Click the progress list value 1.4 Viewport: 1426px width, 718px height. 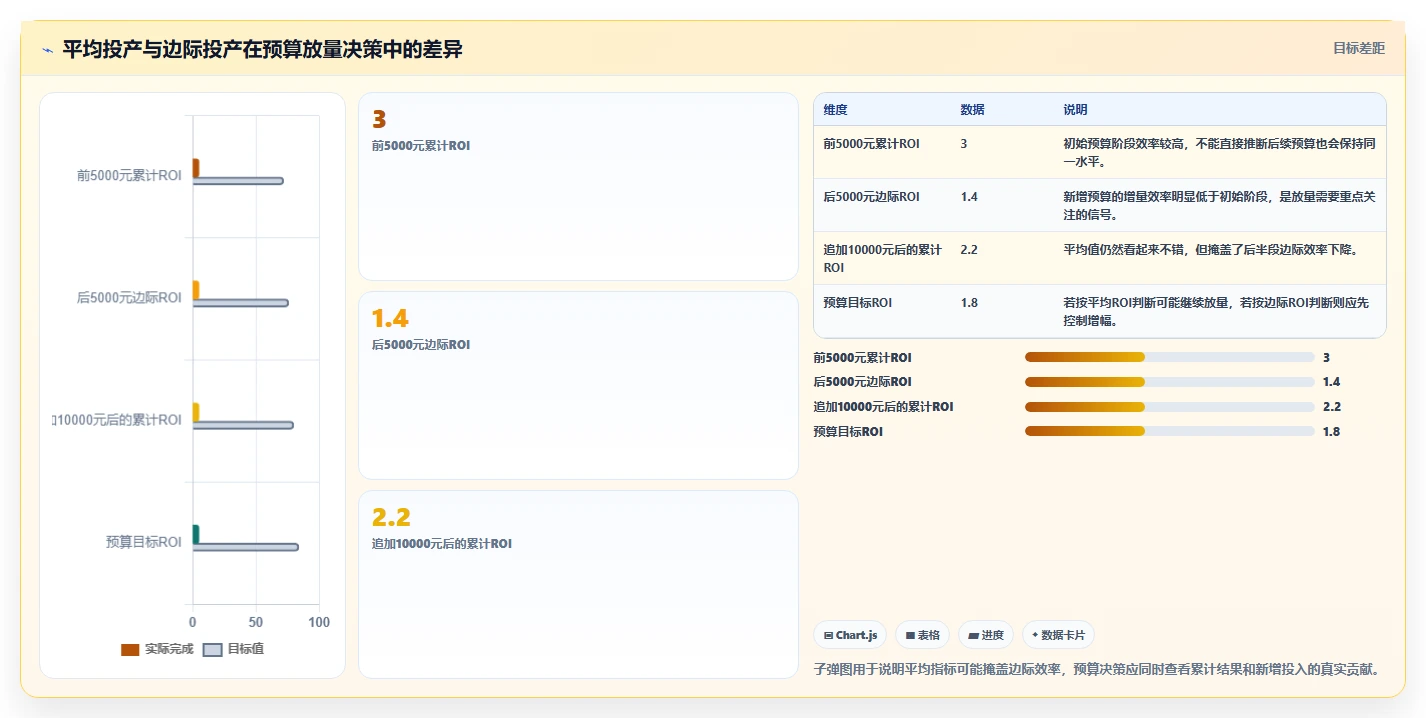(x=1331, y=382)
